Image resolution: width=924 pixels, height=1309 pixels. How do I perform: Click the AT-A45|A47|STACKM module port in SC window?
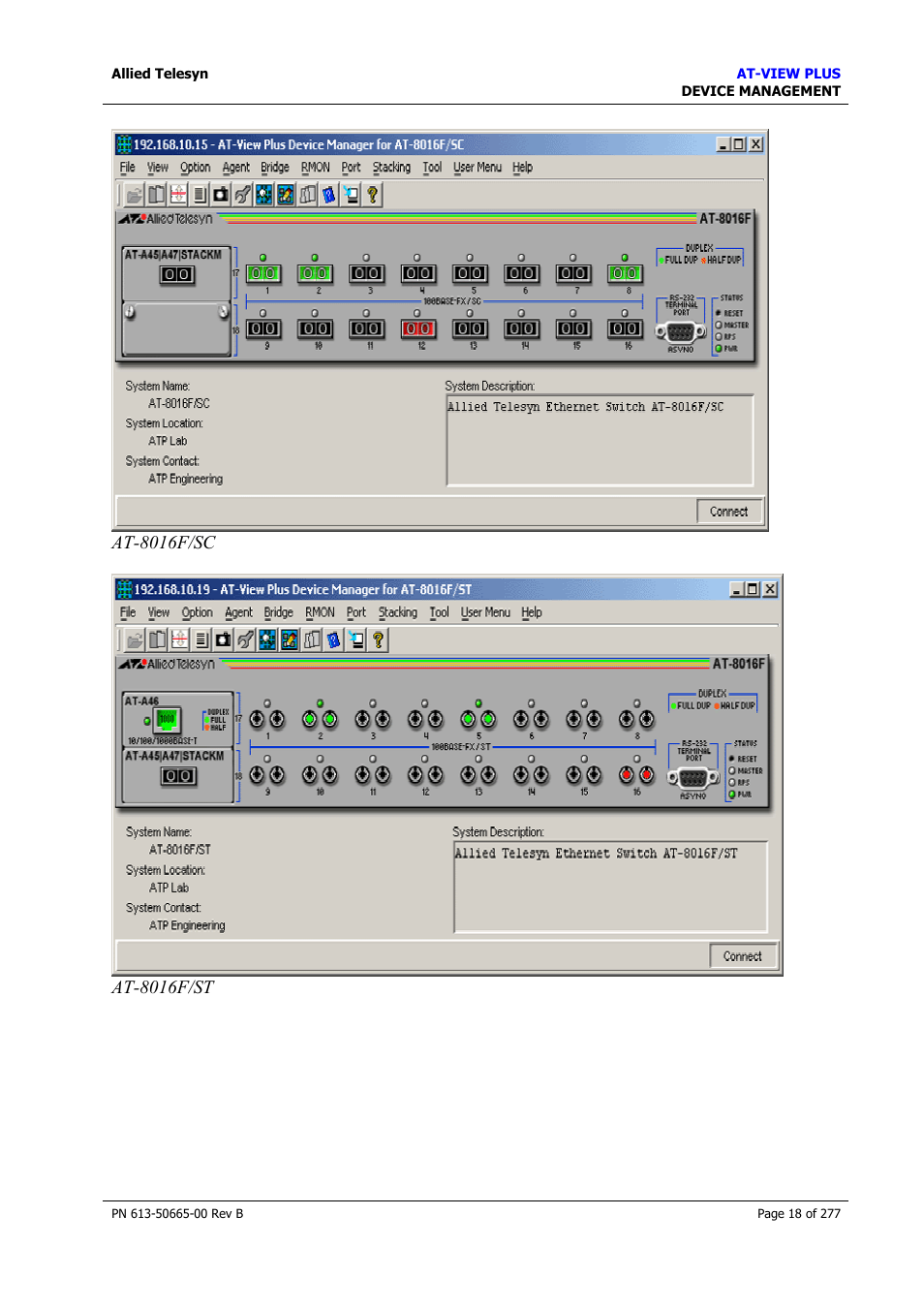tap(177, 275)
